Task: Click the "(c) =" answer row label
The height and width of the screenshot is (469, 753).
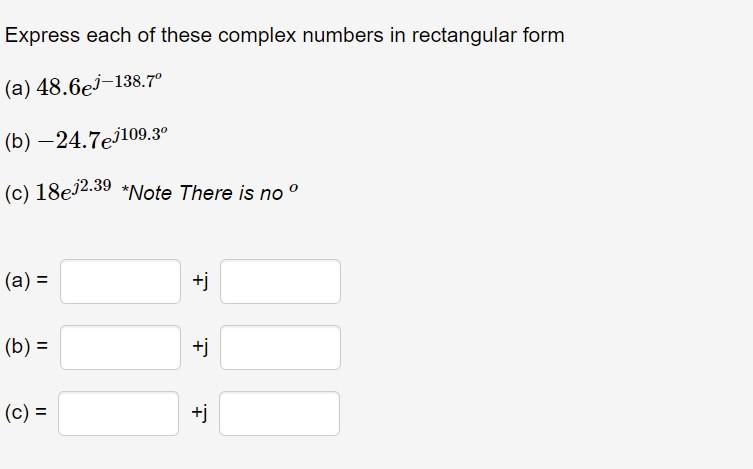Action: pos(26,412)
